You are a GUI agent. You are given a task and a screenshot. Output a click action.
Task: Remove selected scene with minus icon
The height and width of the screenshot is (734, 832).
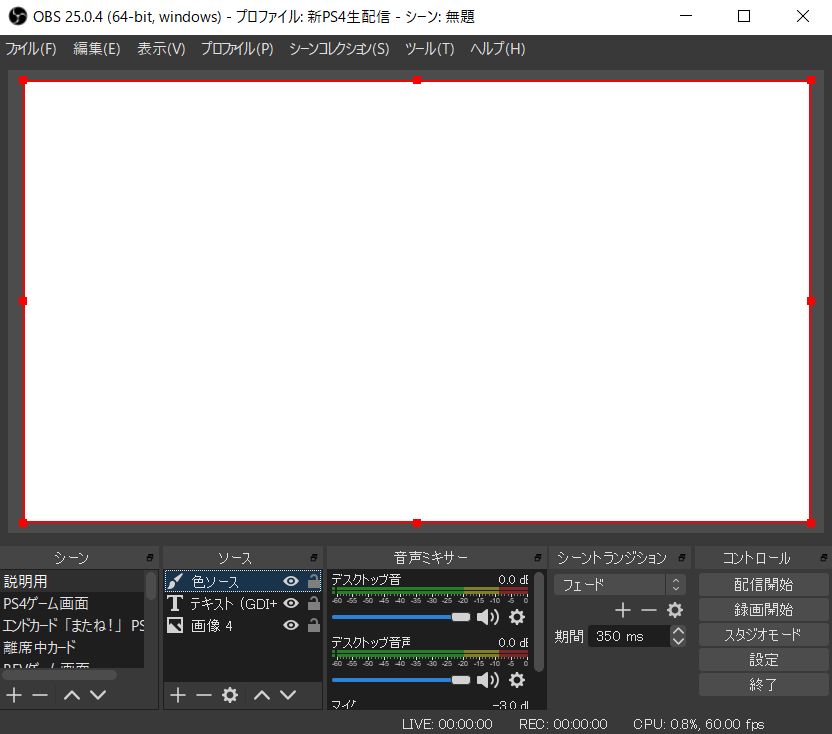[x=40, y=695]
